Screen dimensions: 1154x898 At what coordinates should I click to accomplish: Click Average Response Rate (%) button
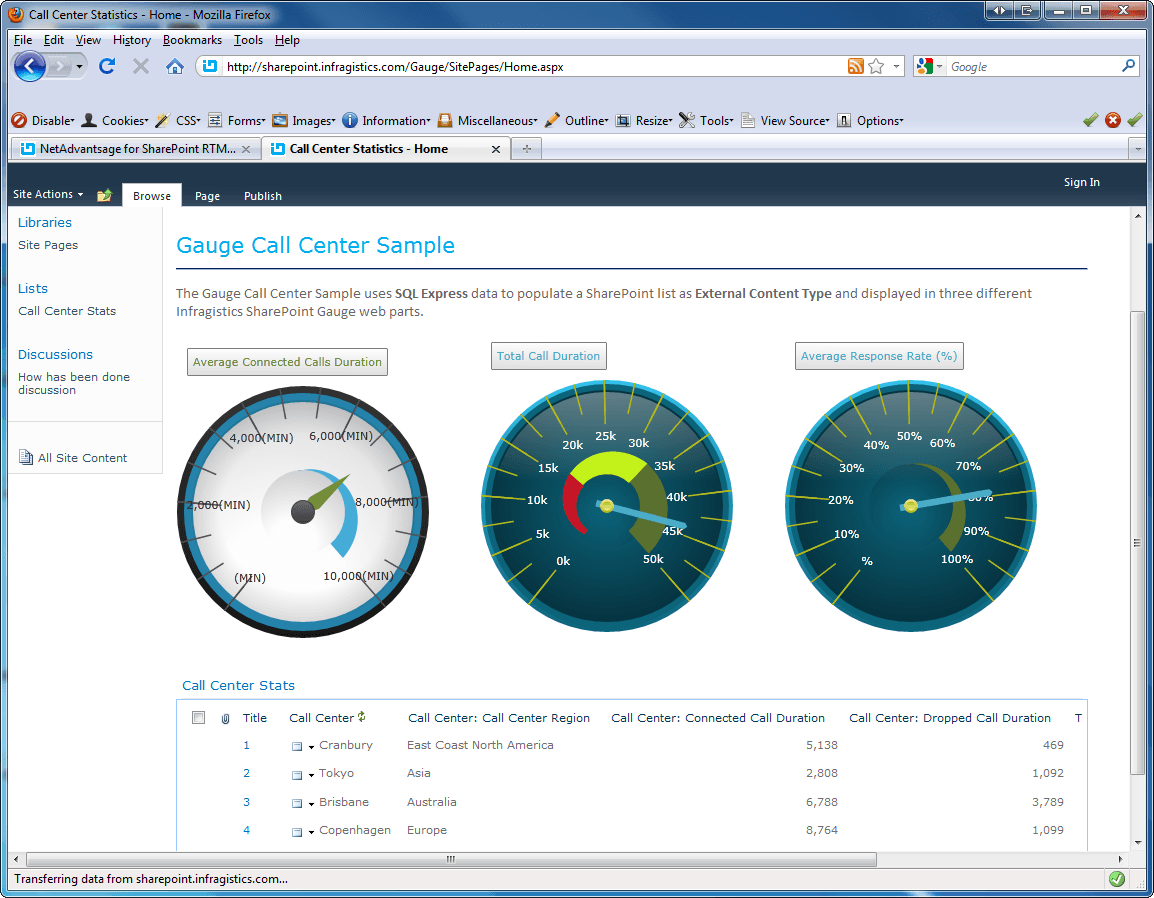click(879, 356)
